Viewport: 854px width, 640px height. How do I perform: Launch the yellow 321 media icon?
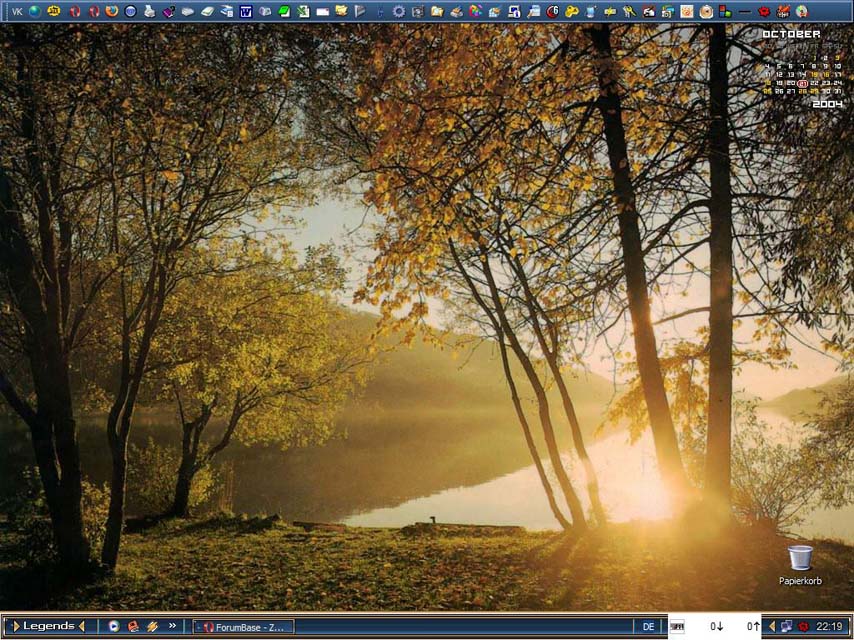tap(53, 11)
